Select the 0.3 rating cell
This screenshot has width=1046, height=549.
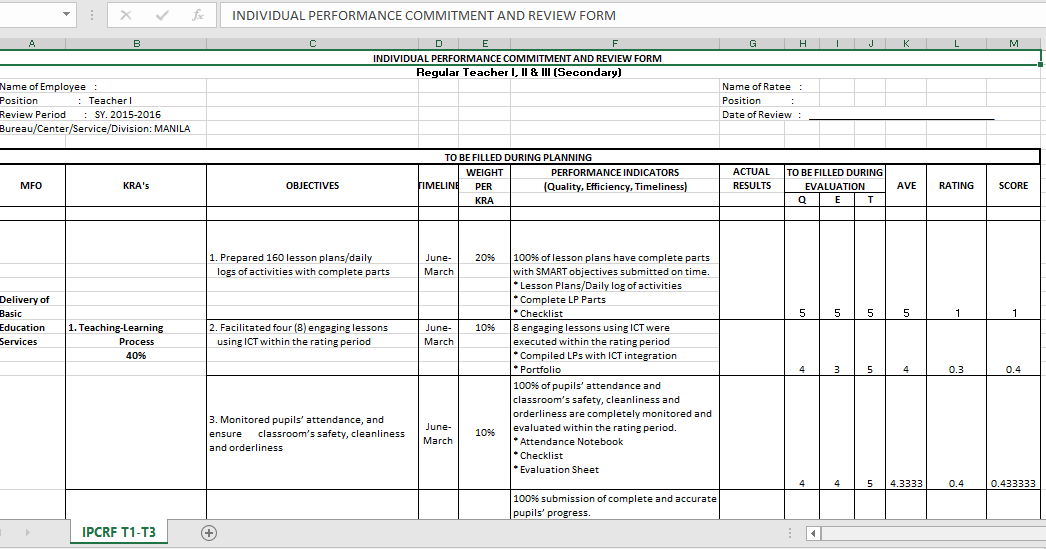coord(956,369)
